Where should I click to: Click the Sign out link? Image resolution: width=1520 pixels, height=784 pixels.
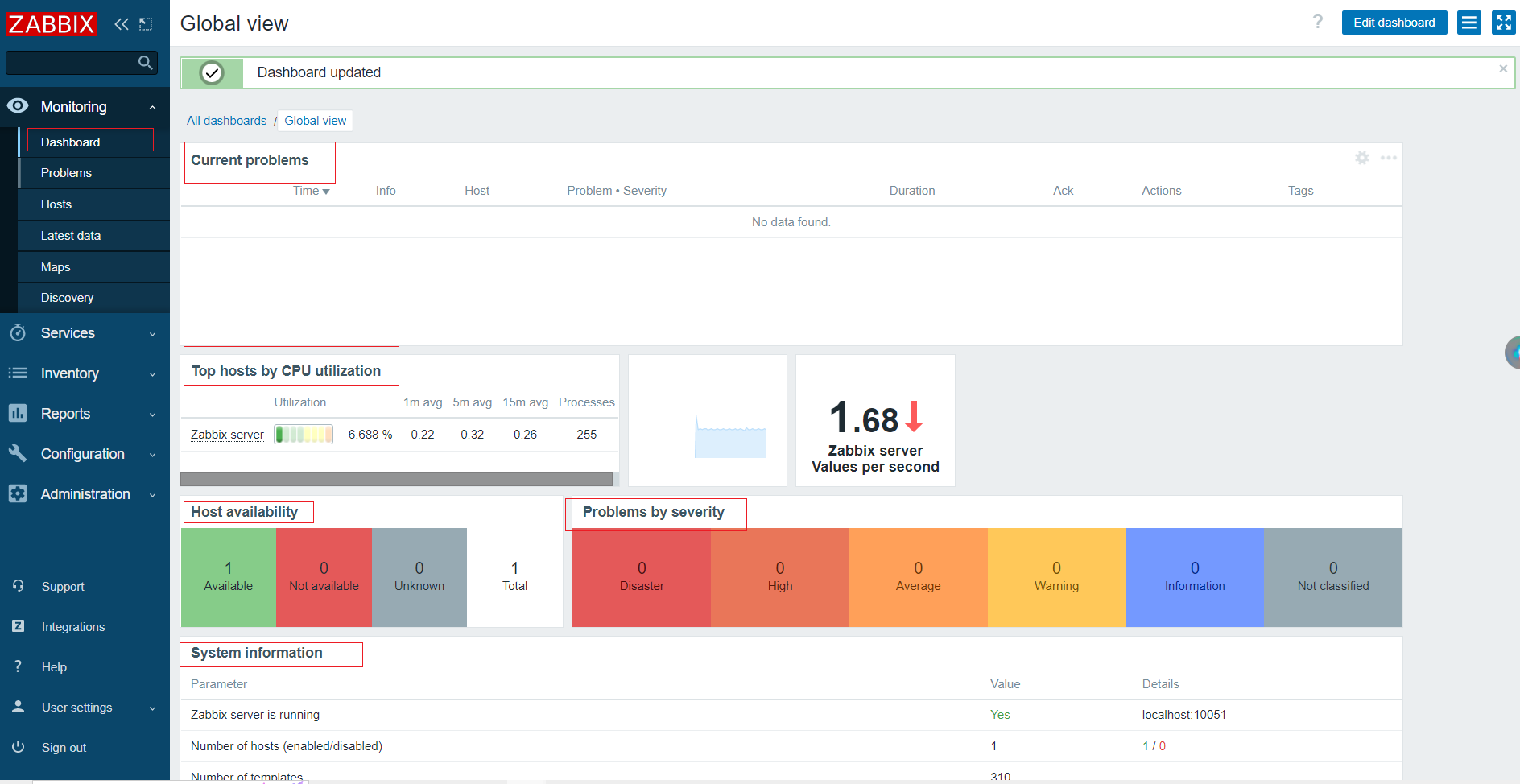64,748
